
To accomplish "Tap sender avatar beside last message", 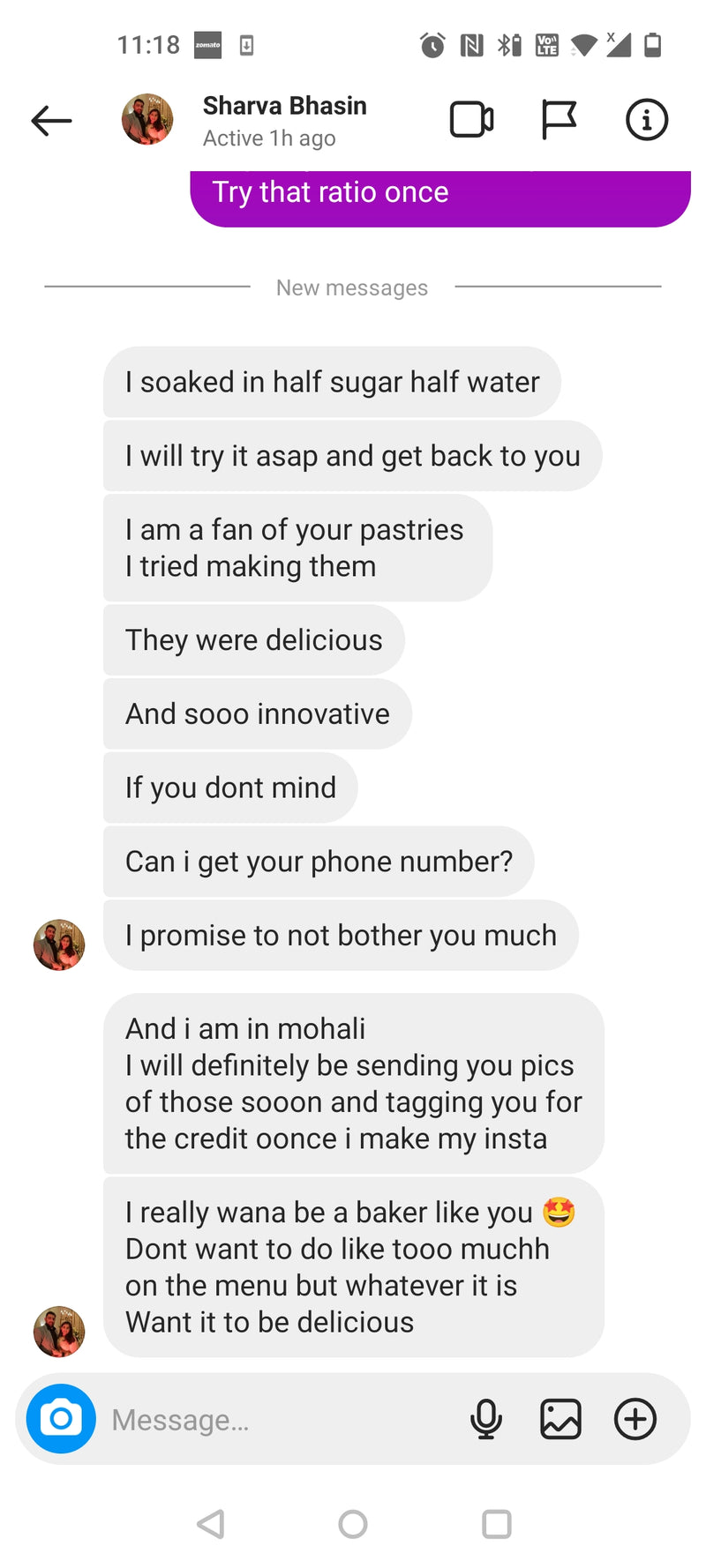I will (x=59, y=1331).
